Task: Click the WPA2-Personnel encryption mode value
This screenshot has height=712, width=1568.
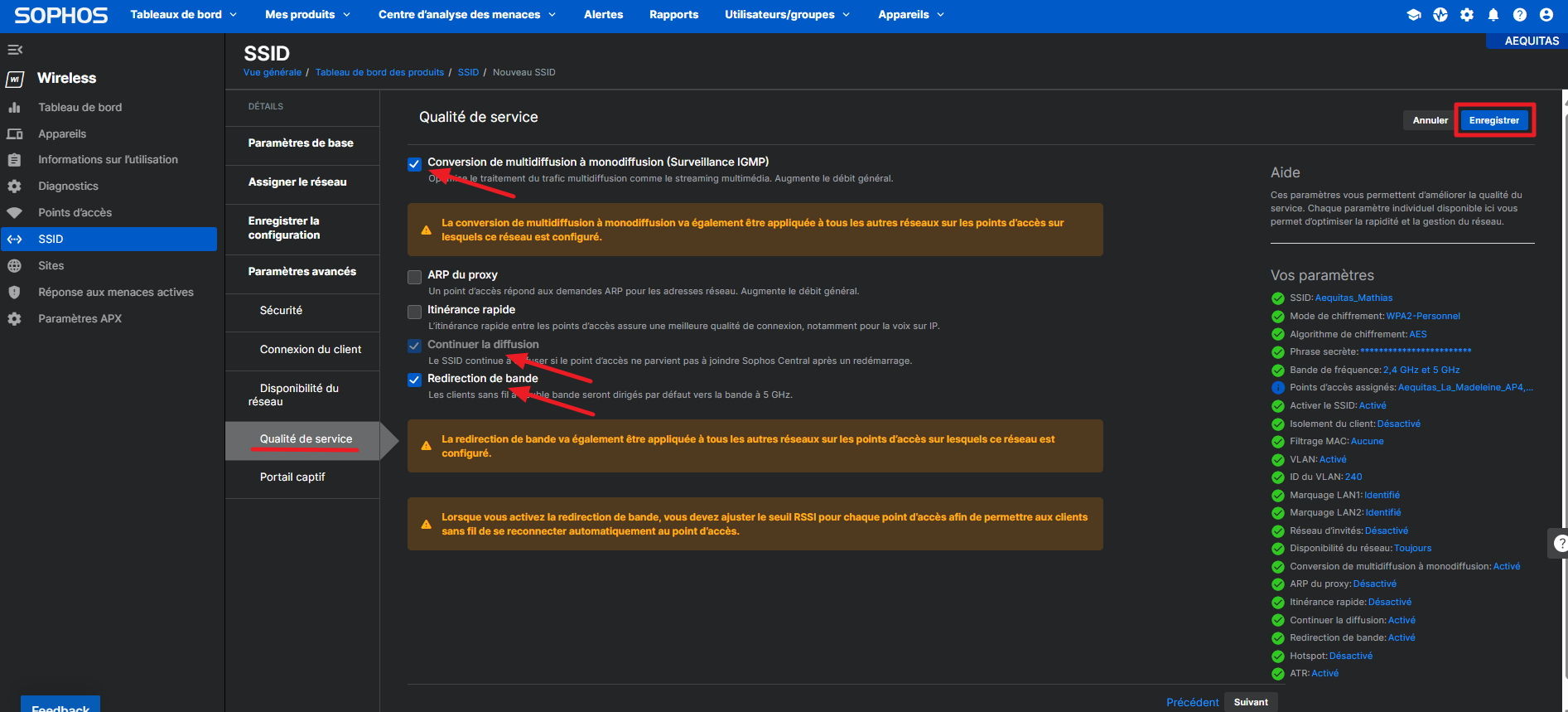Action: pyautogui.click(x=1423, y=317)
